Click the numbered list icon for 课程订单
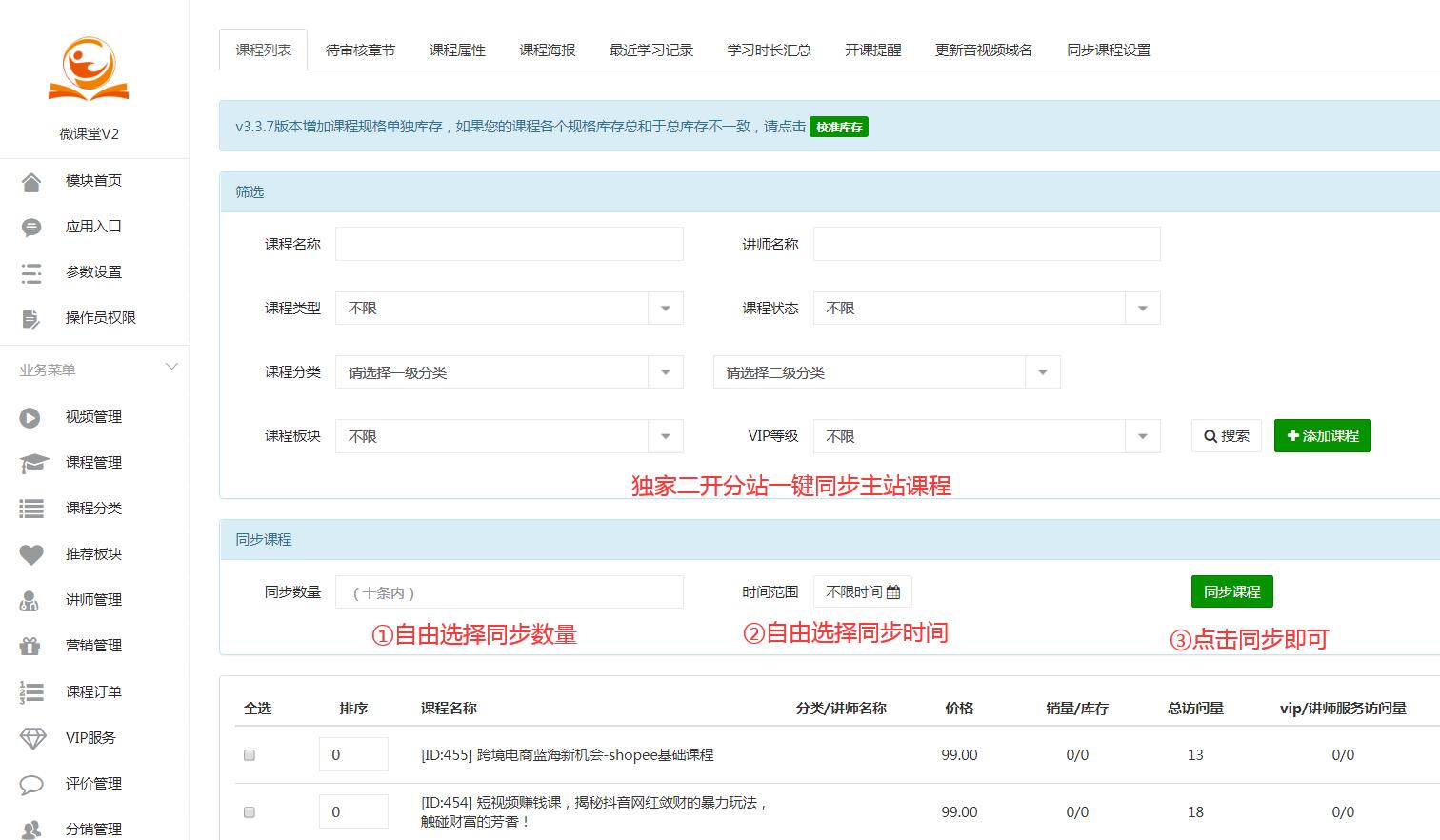This screenshot has width=1440, height=840. [x=31, y=692]
